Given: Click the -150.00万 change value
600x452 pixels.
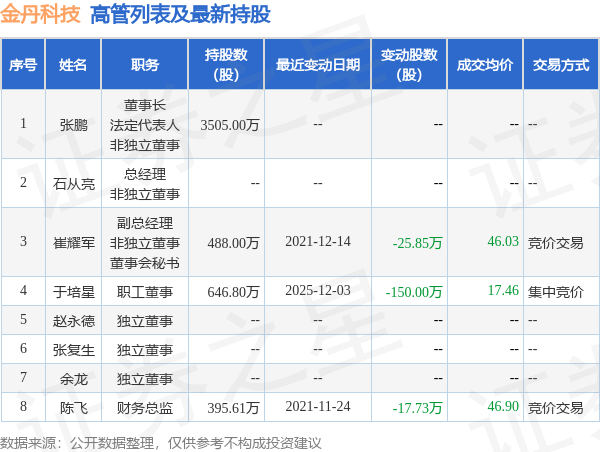Looking at the screenshot, I should pyautogui.click(x=414, y=292).
